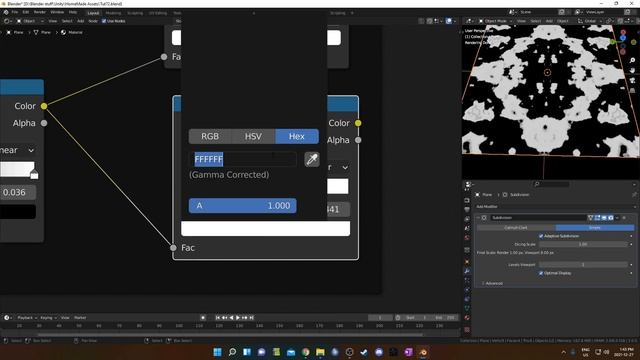This screenshot has width=640, height=360.
Task: Switch to the Modeling workspace tab
Action: [x=113, y=13]
